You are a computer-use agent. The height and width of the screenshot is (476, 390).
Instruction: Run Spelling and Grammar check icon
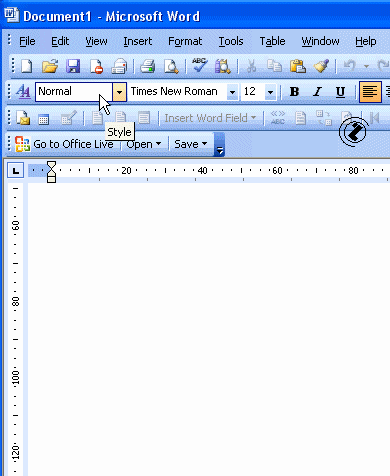(199, 65)
